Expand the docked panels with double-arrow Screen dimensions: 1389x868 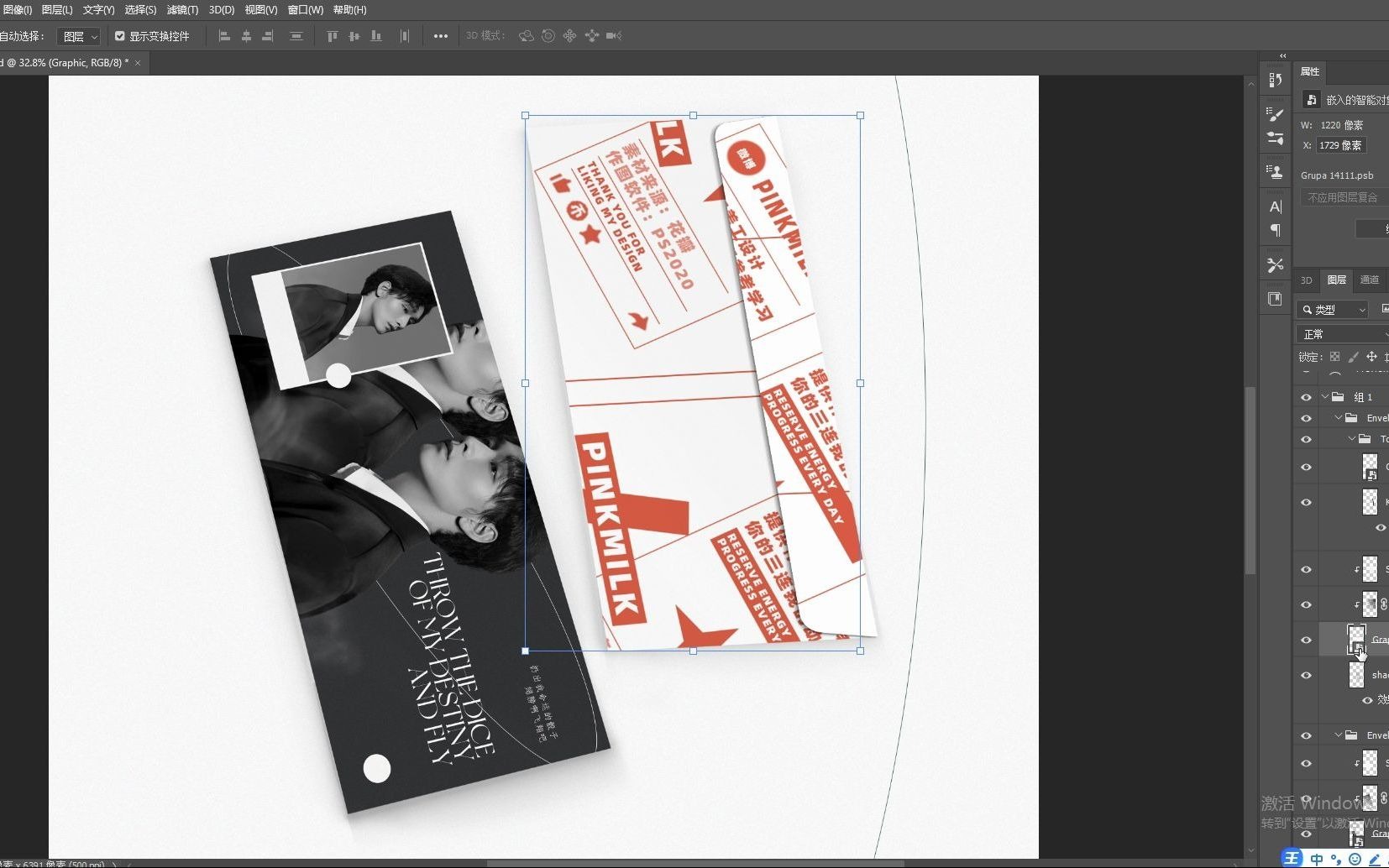click(x=1282, y=56)
